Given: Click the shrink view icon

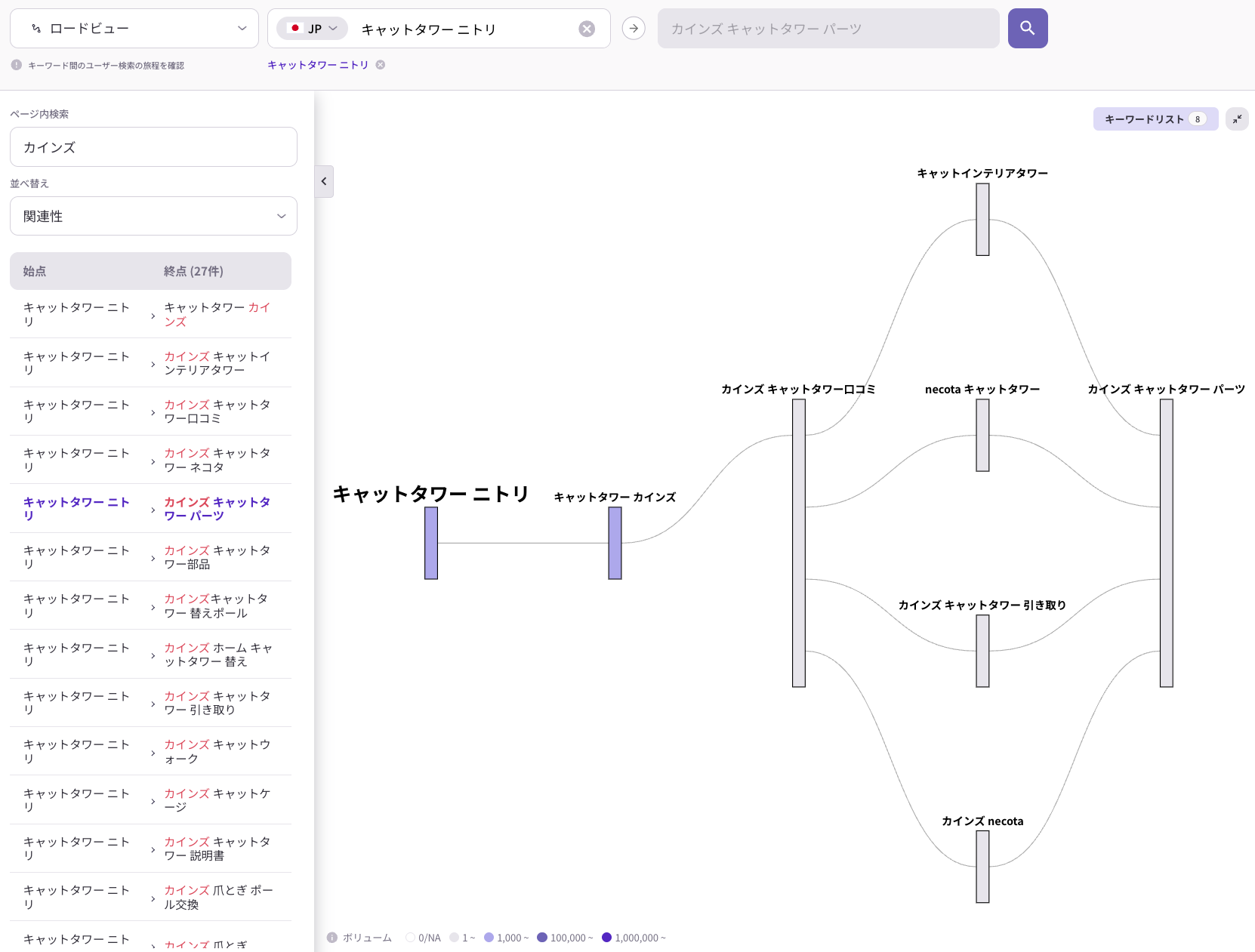Looking at the screenshot, I should click(1237, 119).
